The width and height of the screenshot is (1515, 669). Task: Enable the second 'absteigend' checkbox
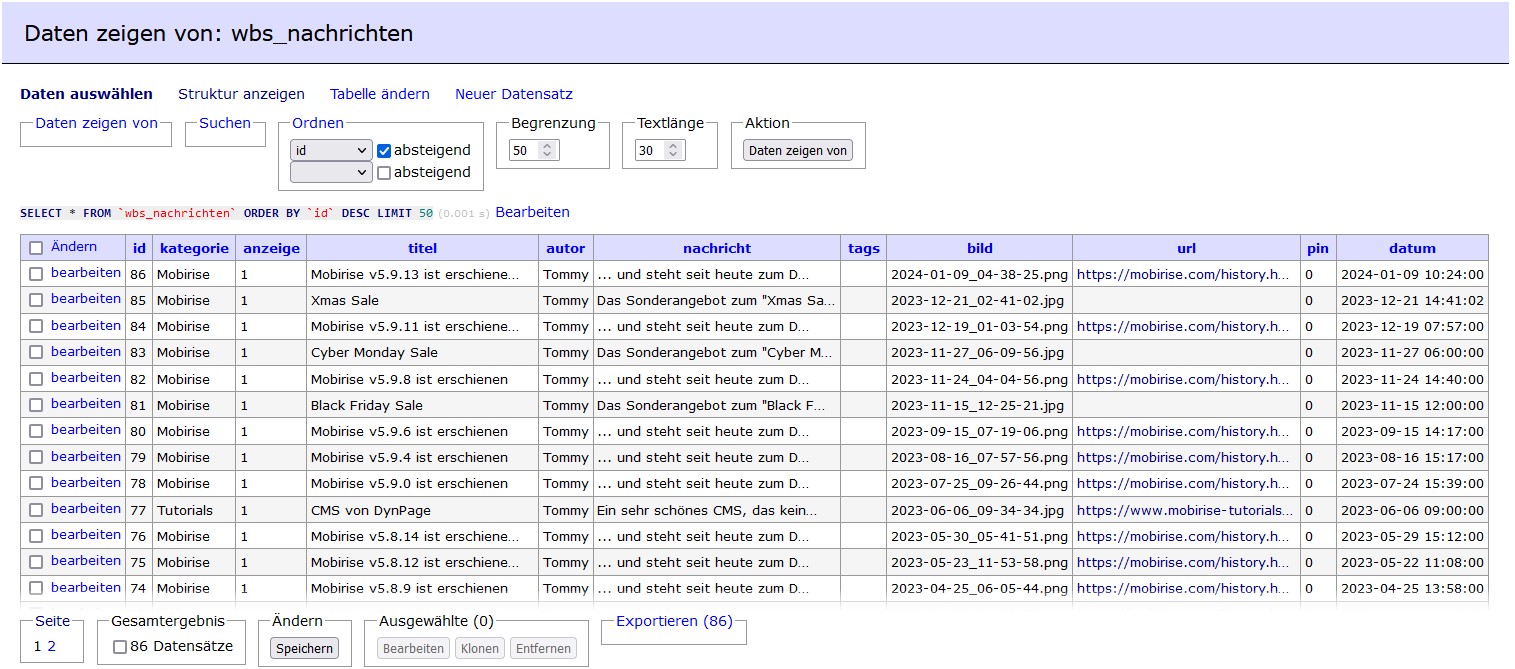pyautogui.click(x=384, y=173)
